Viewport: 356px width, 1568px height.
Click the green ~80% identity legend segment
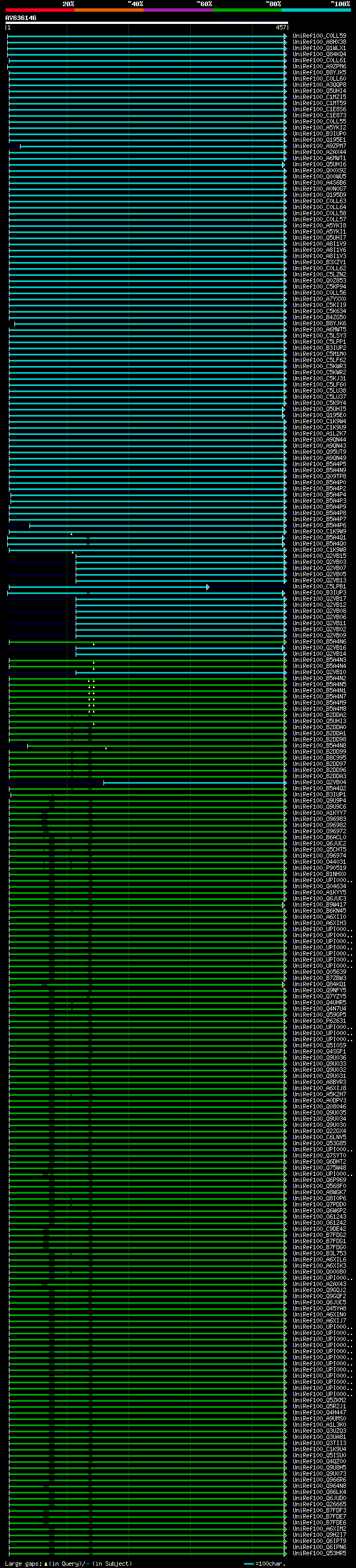pos(247,10)
